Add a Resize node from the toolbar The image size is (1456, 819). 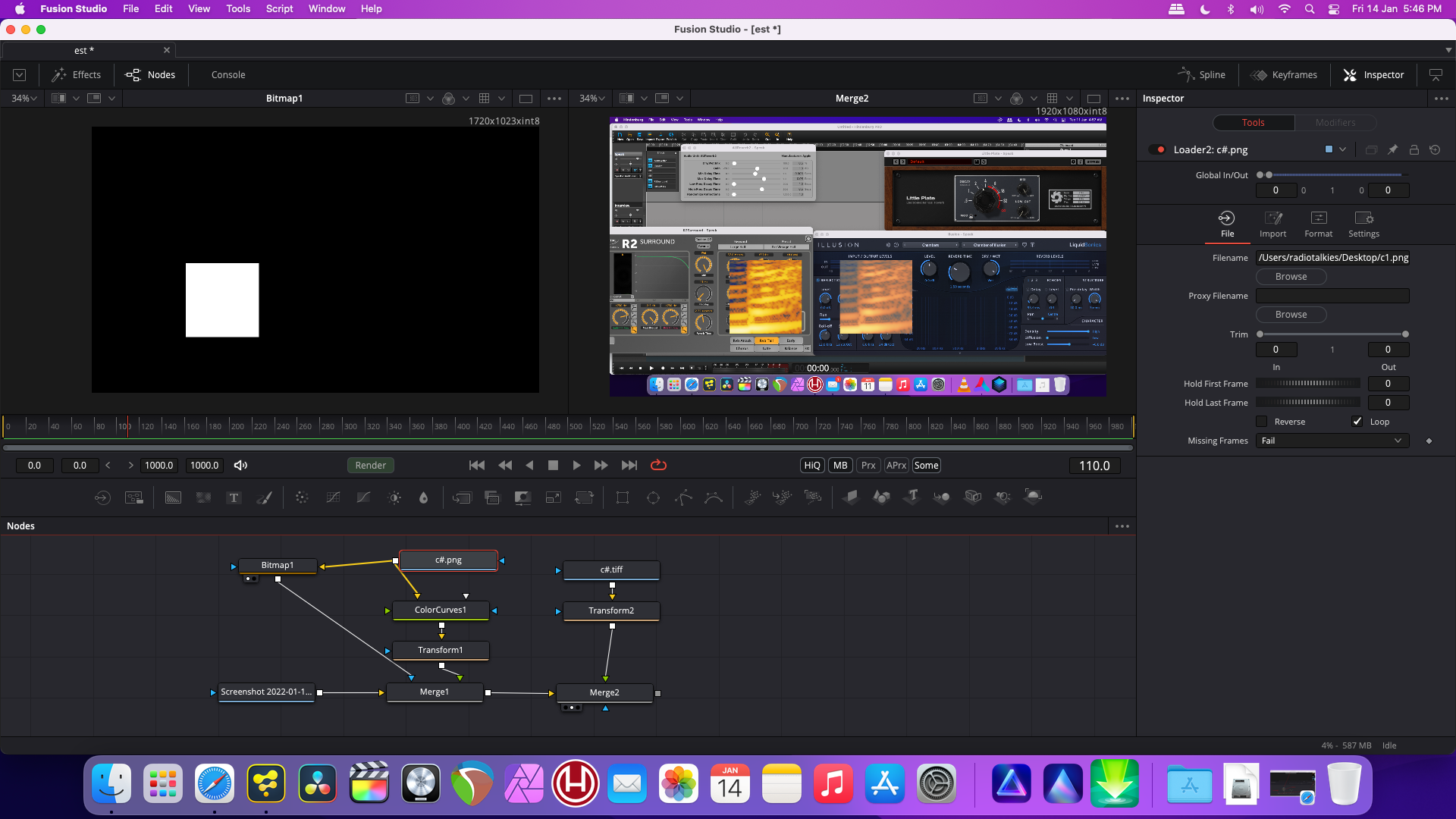(554, 497)
